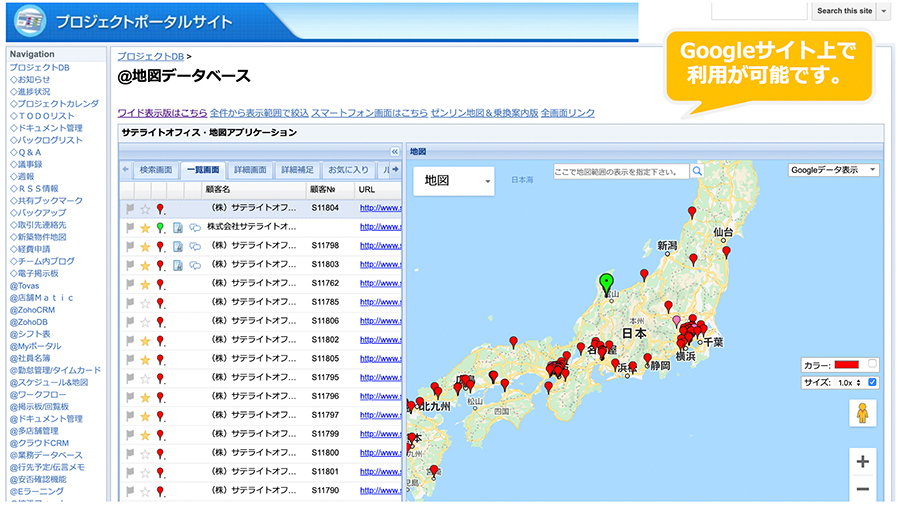
Task: Toggle favorite star for S11804 row
Action: click(145, 209)
